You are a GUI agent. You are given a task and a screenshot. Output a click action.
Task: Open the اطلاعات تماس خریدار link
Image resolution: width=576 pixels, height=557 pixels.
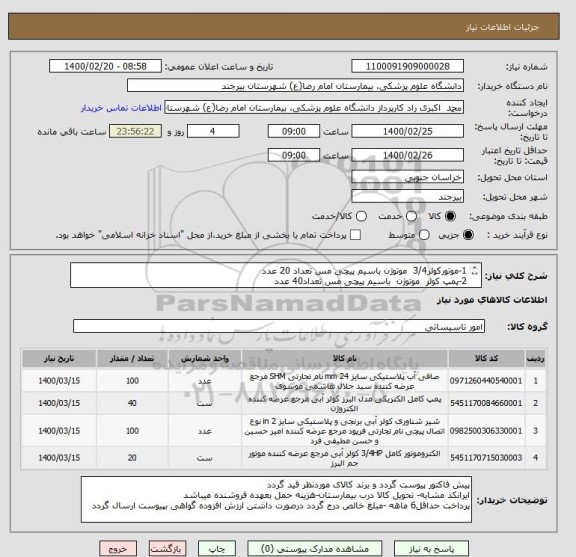point(121,108)
